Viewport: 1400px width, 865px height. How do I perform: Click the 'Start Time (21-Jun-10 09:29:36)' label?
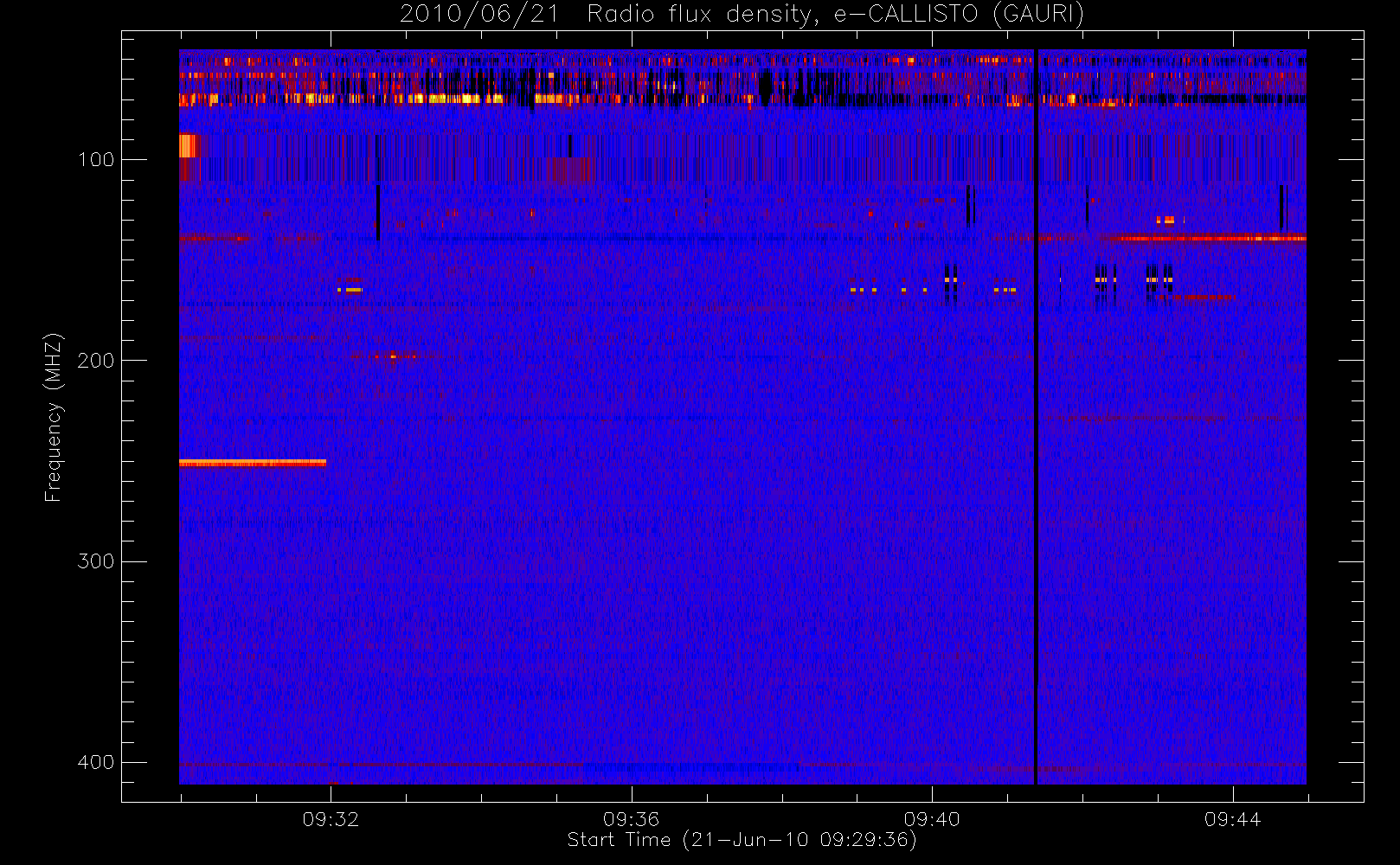[x=742, y=840]
